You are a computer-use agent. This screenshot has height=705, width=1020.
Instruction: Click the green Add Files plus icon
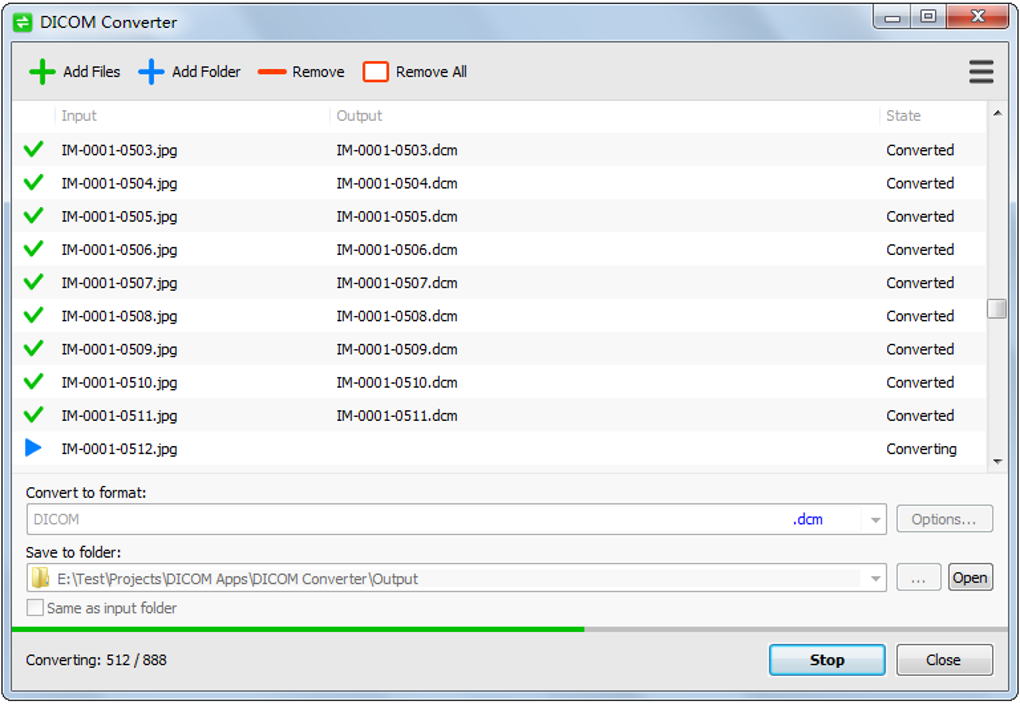coord(42,72)
